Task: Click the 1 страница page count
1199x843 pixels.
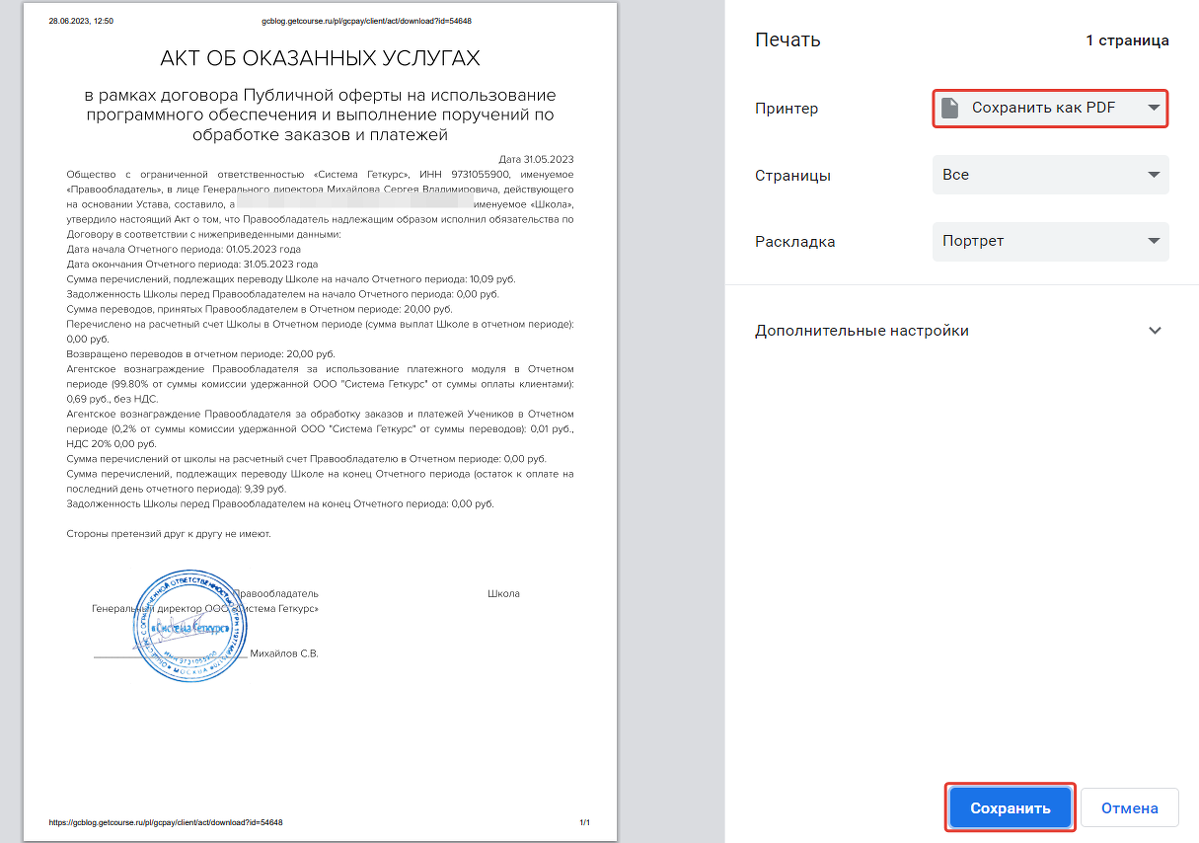Action: coord(1127,41)
